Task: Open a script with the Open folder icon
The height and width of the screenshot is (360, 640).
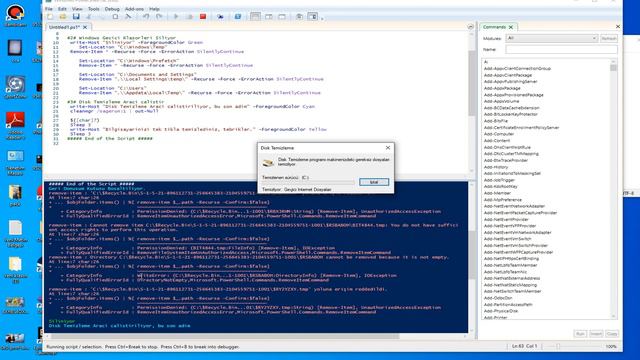Action: pos(63,17)
